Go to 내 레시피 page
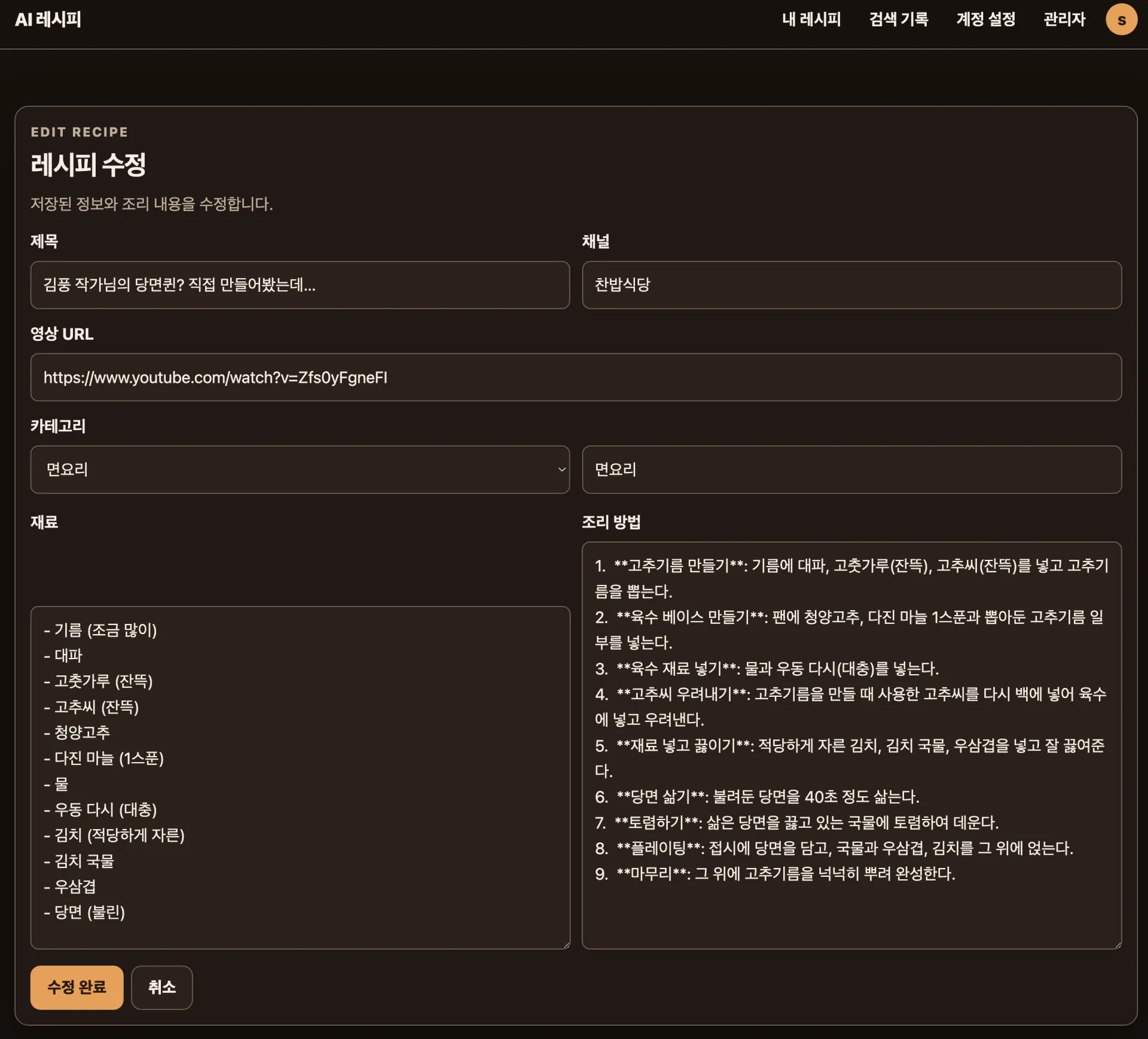The width and height of the screenshot is (1148, 1039). (811, 20)
